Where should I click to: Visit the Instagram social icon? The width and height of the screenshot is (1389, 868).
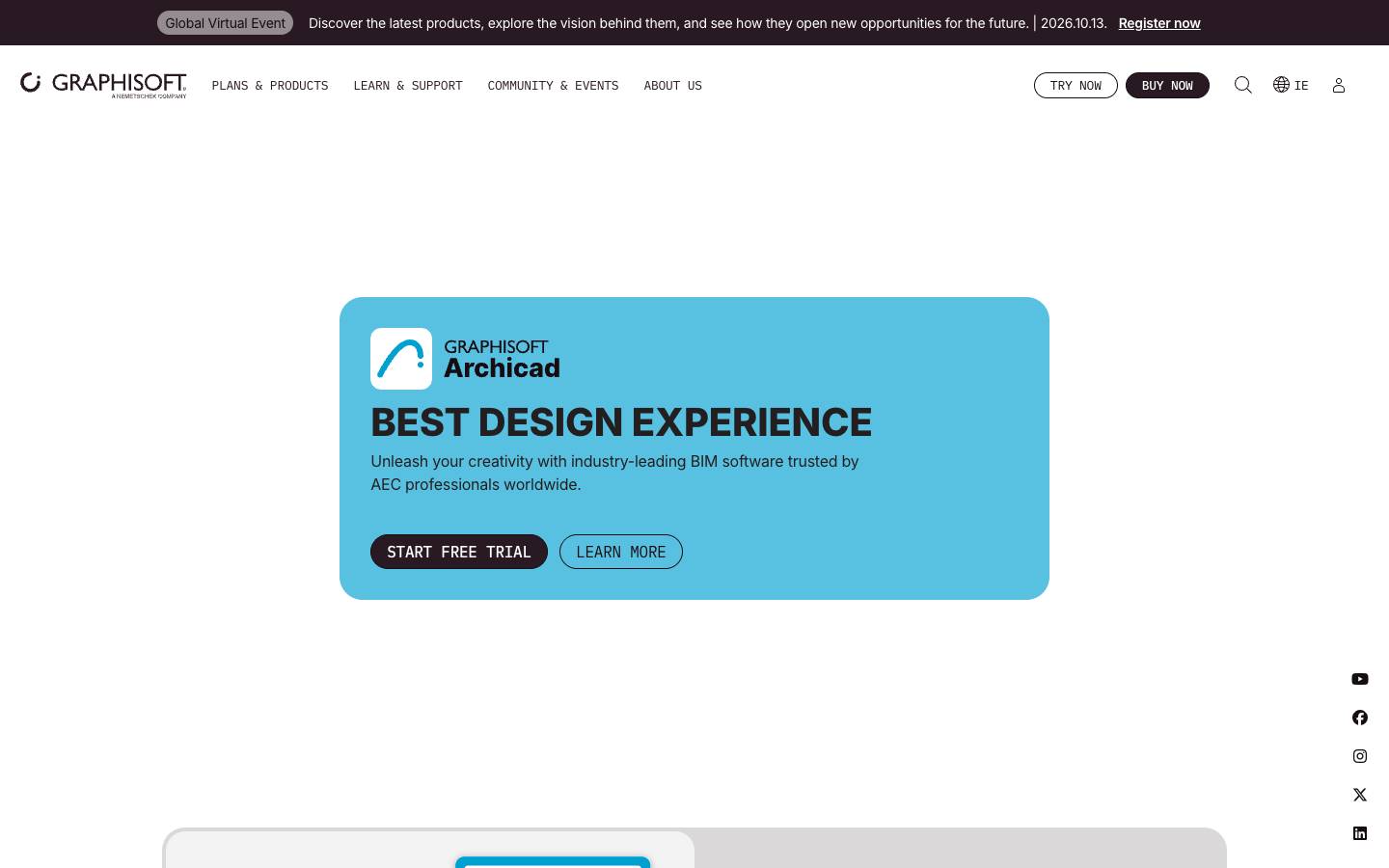click(1360, 756)
